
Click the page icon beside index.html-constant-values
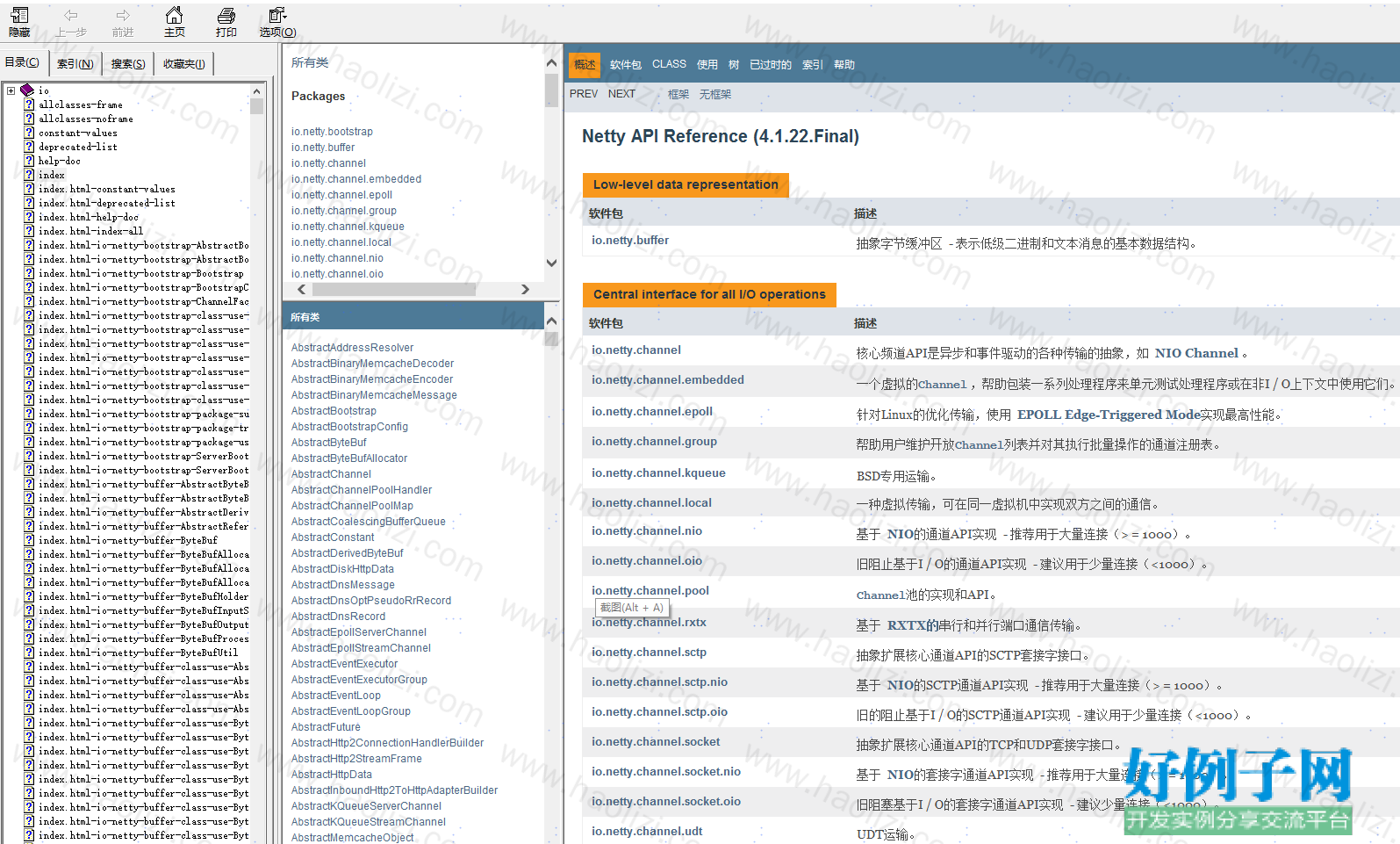(x=29, y=189)
